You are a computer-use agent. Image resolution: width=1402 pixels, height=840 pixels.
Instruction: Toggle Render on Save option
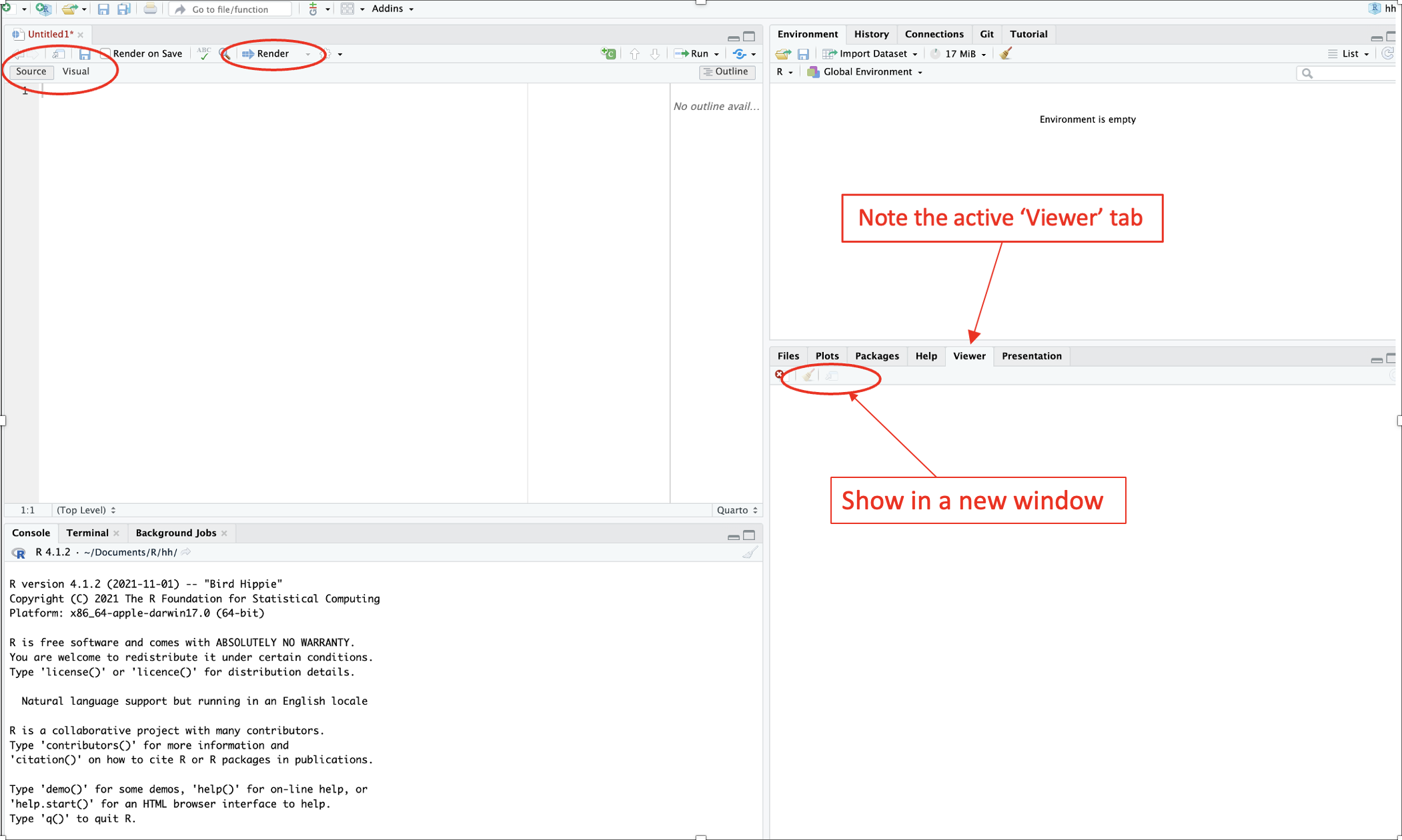tap(105, 53)
